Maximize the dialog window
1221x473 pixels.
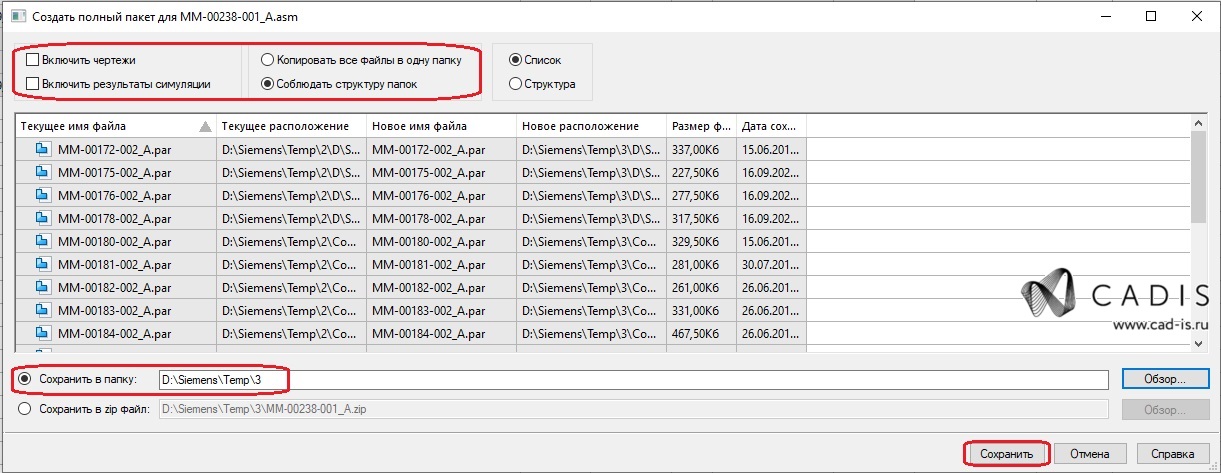pyautogui.click(x=1151, y=16)
